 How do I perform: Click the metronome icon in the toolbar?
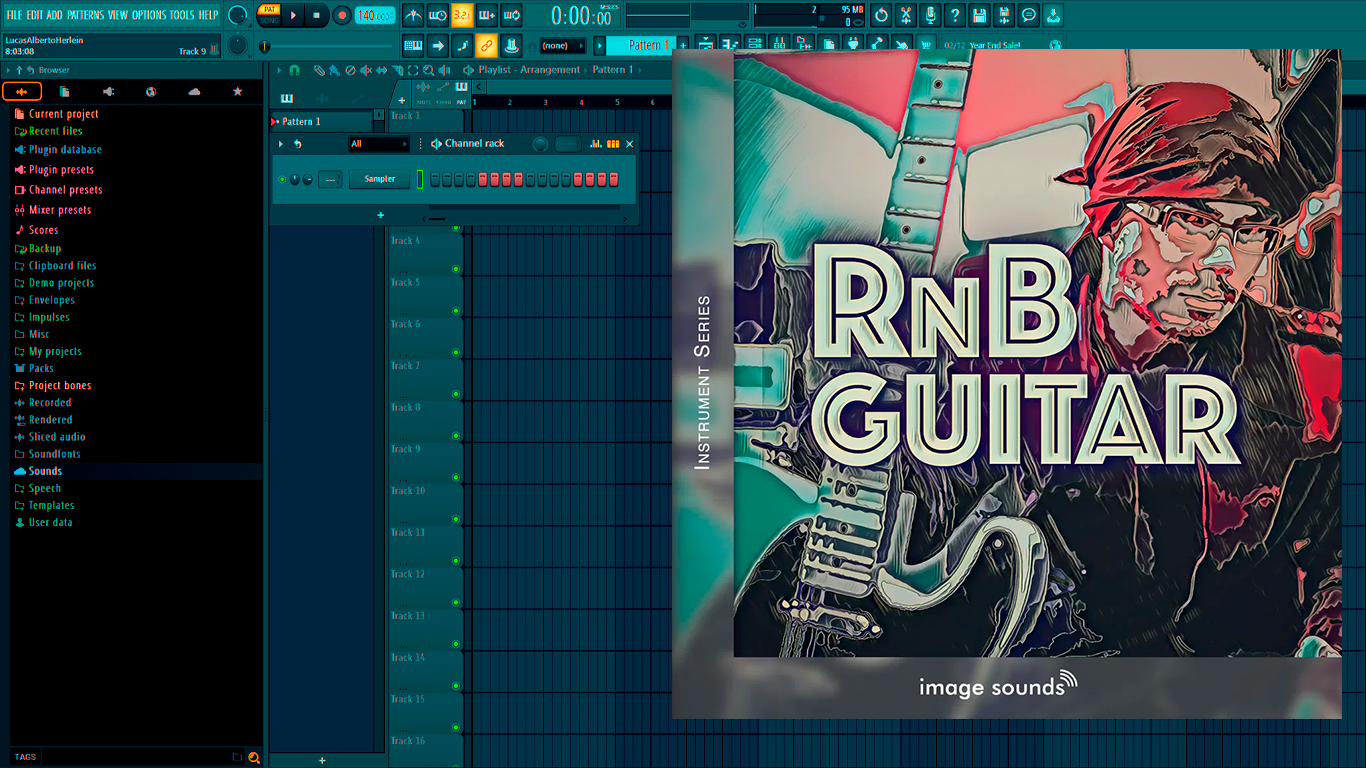coord(414,16)
